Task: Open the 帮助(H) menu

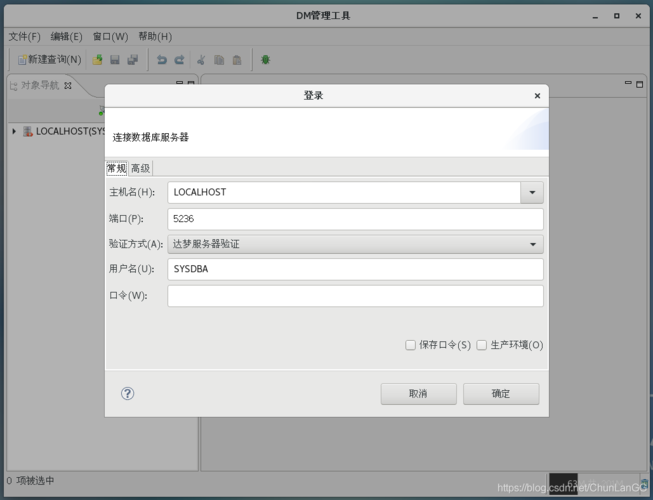Action: point(155,37)
